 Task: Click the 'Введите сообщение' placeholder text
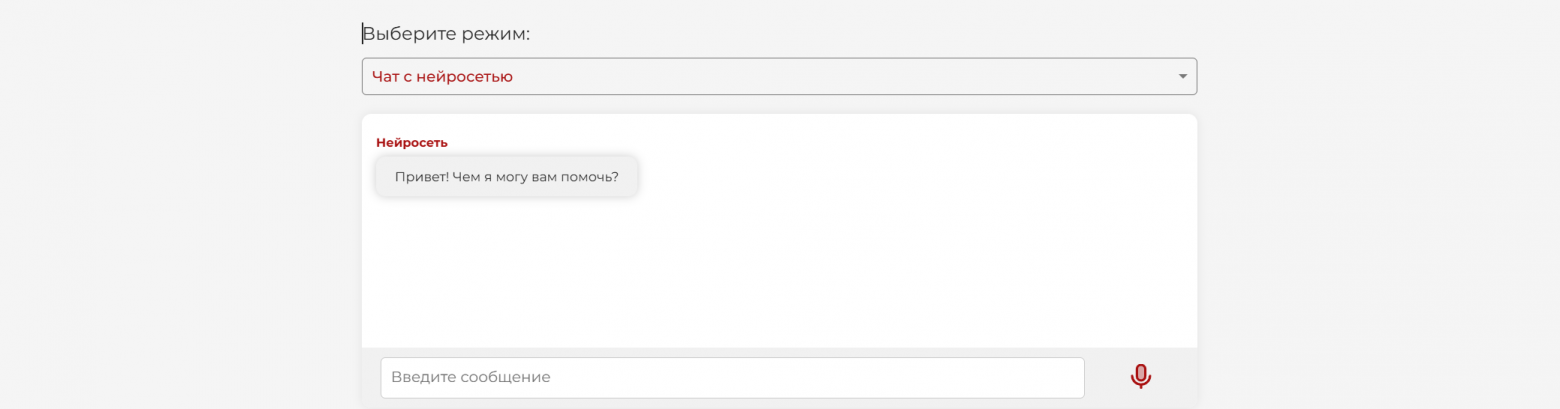tap(470, 377)
